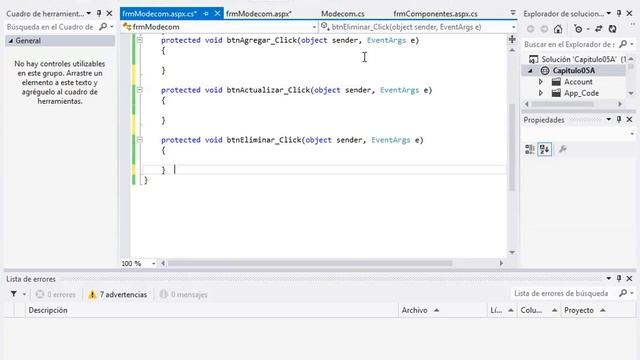Collapse the Capitulo05A project node
Image resolution: width=640 pixels, height=360 pixels.
pos(530,71)
